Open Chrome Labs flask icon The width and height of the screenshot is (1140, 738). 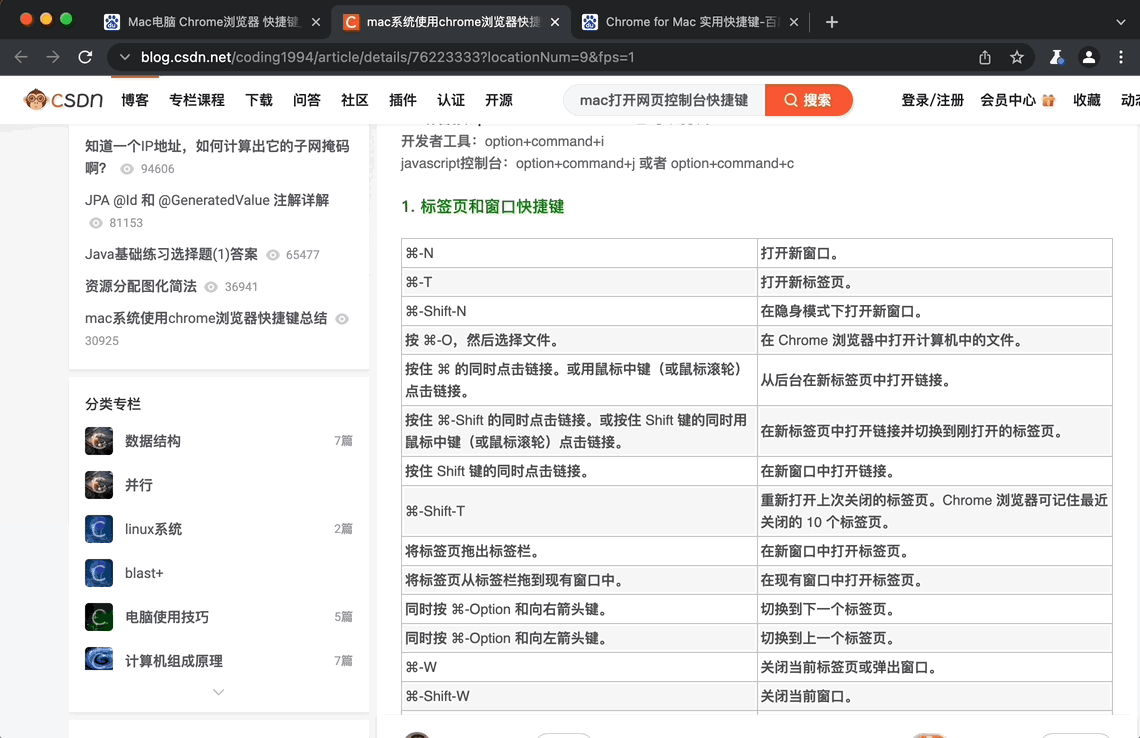coord(1056,57)
